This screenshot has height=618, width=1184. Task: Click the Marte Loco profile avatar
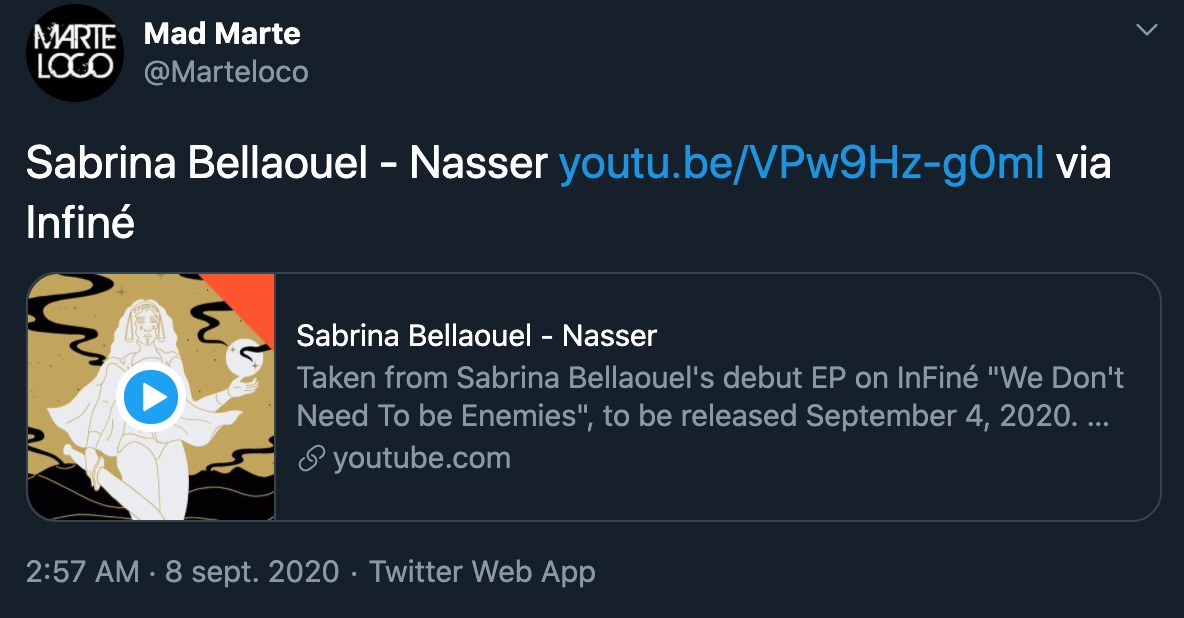73,54
